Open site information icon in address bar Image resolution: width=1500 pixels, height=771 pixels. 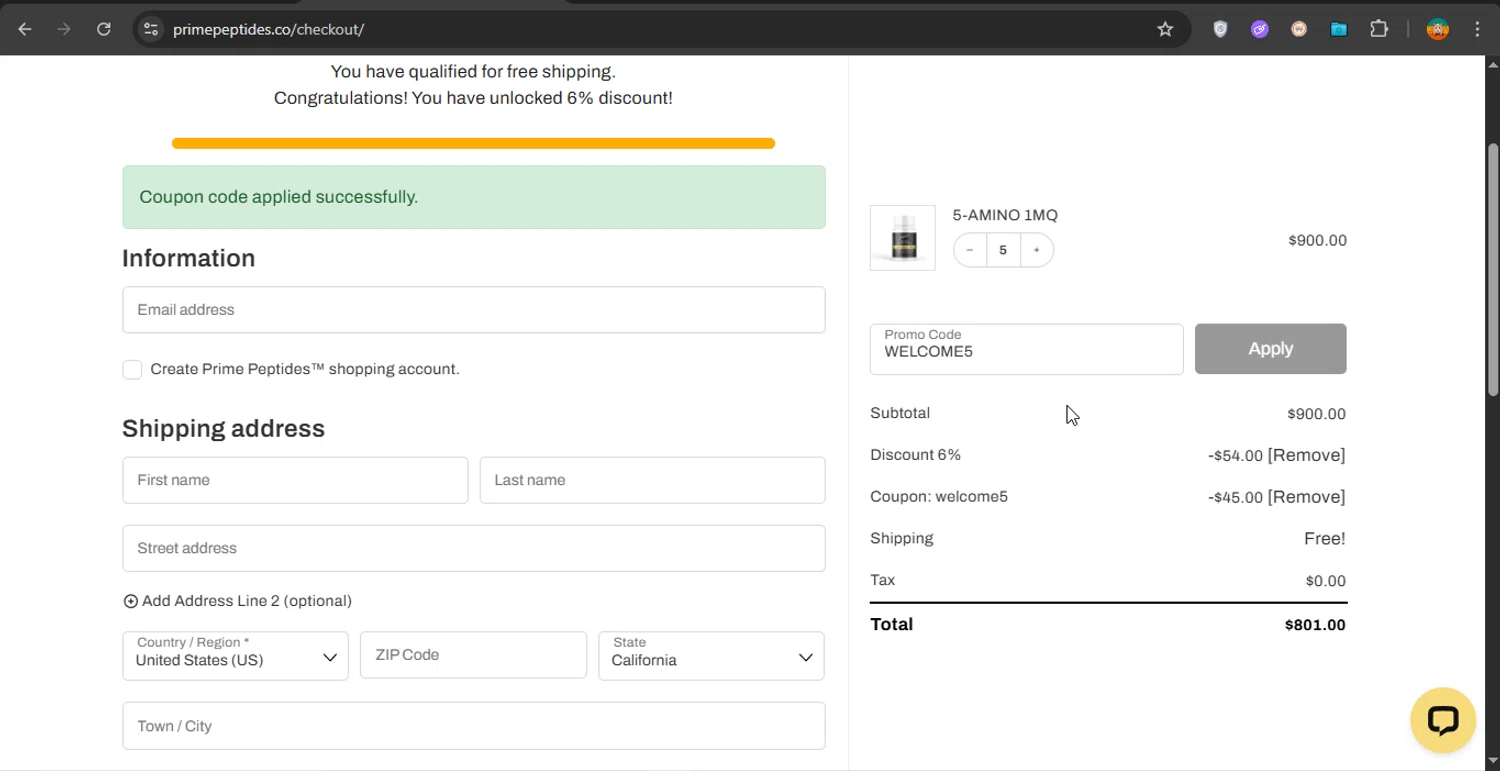tap(151, 29)
